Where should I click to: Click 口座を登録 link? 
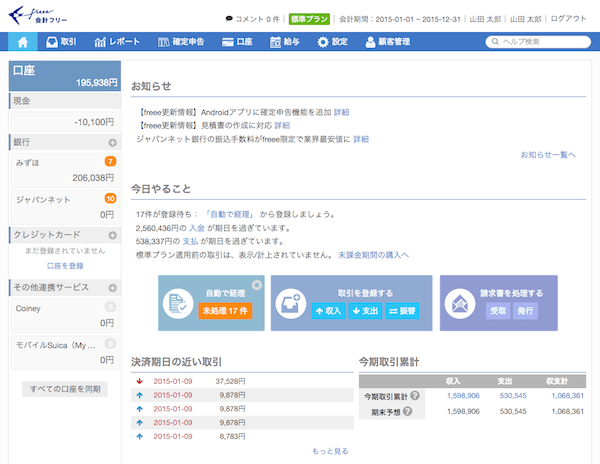[65, 265]
